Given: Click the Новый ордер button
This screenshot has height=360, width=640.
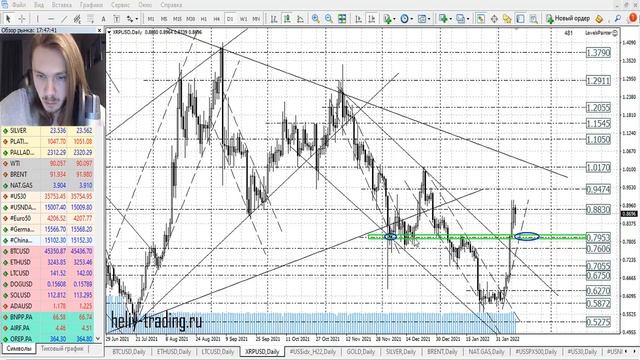Looking at the screenshot, I should tap(568, 19).
